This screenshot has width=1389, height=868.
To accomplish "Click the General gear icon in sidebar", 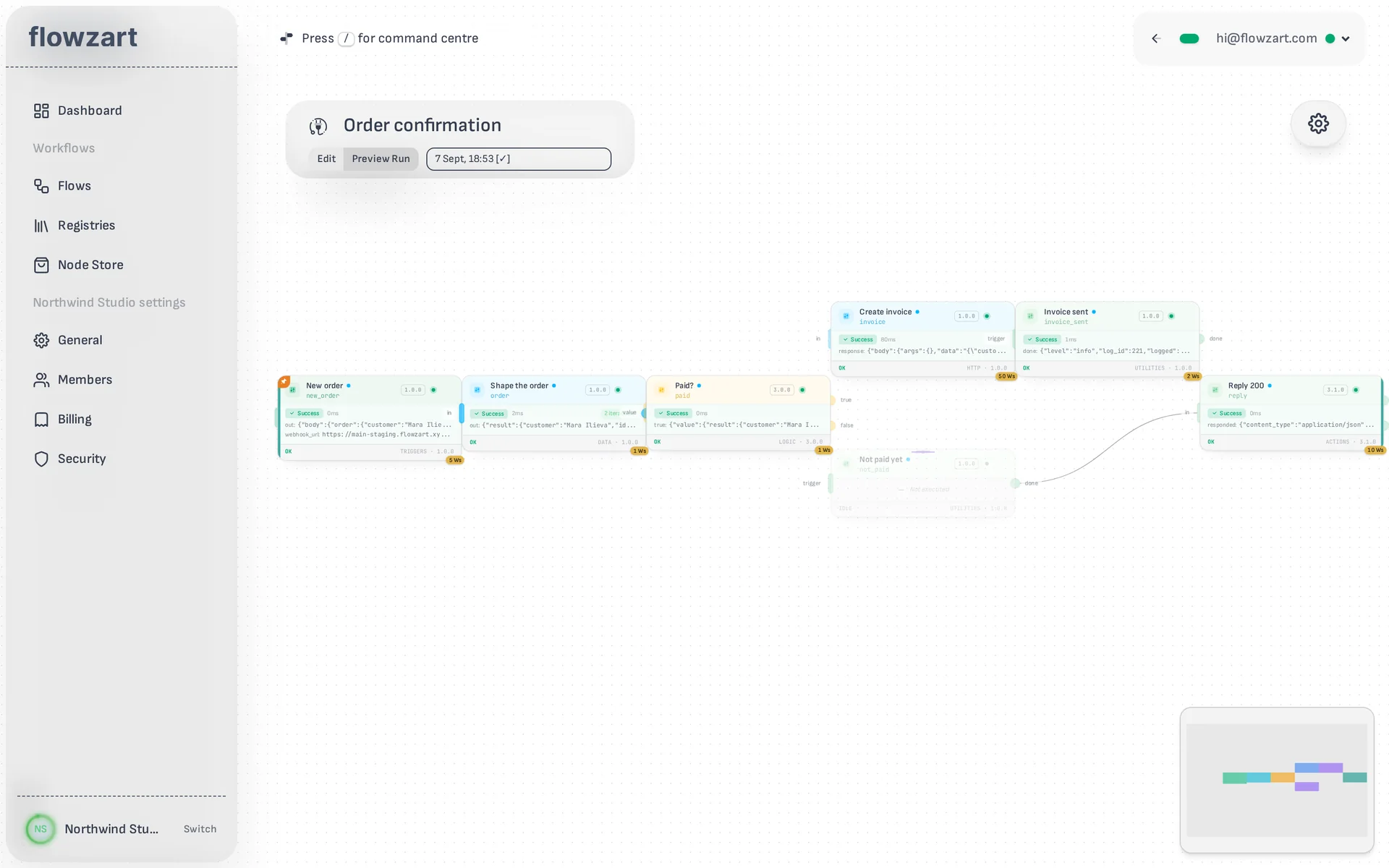I will click(41, 340).
